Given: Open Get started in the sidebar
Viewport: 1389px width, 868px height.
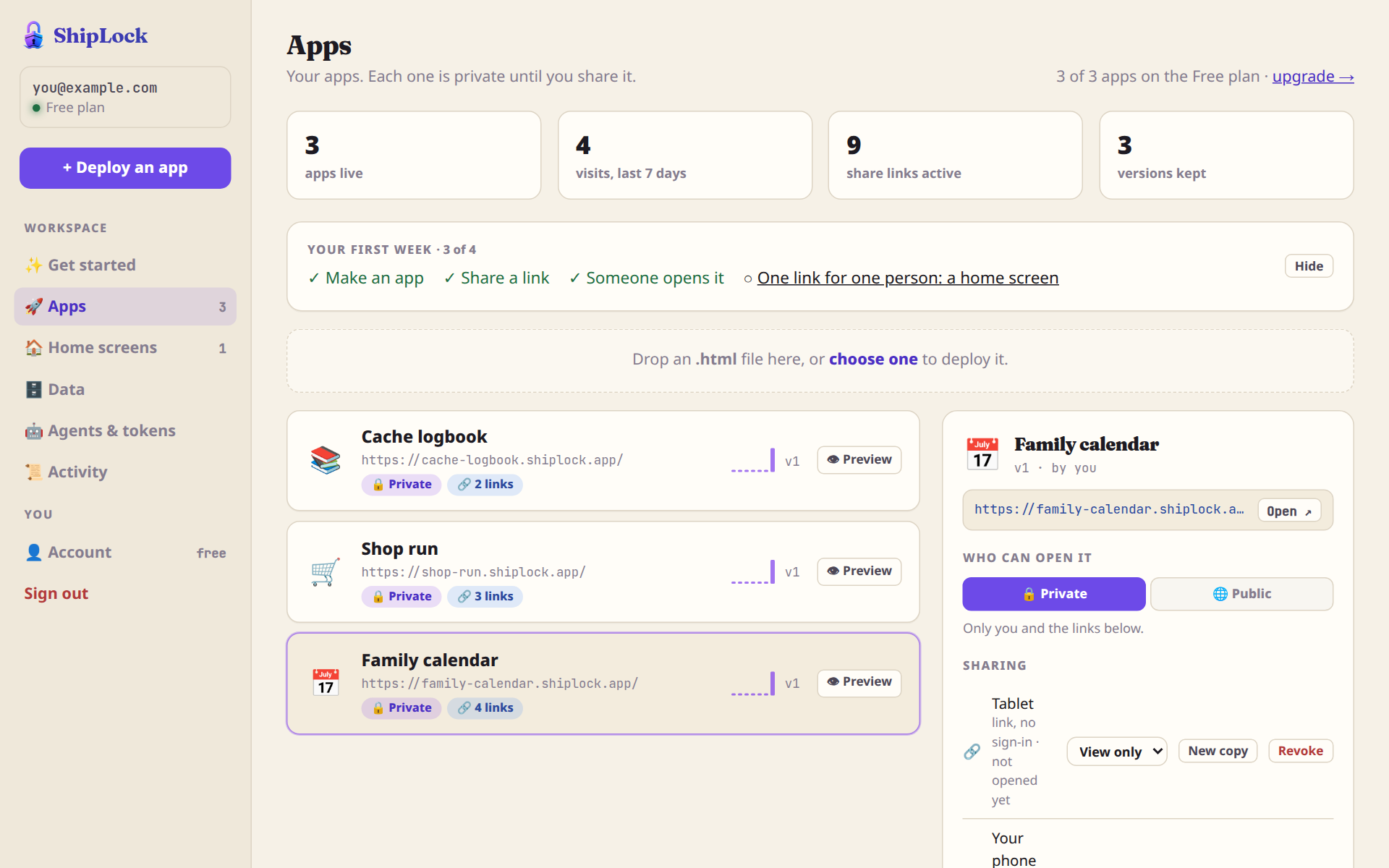Looking at the screenshot, I should click(x=125, y=265).
